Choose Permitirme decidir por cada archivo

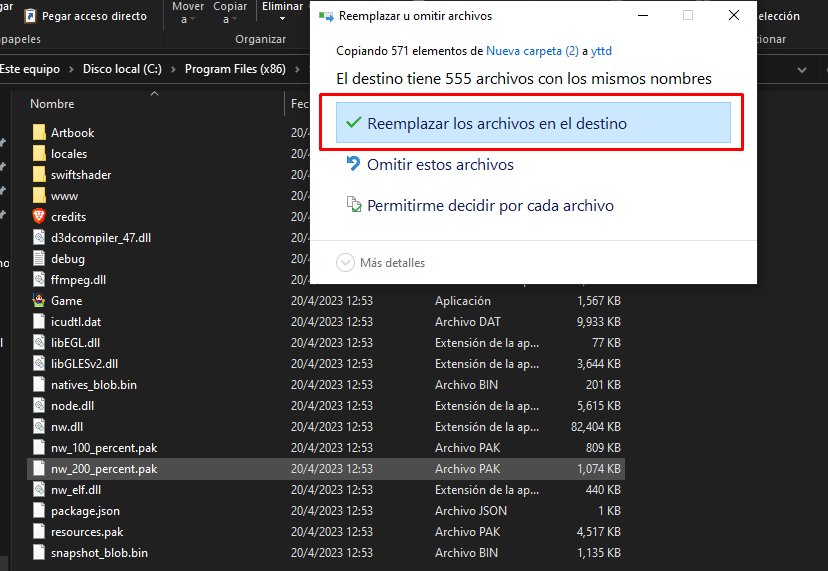point(490,206)
